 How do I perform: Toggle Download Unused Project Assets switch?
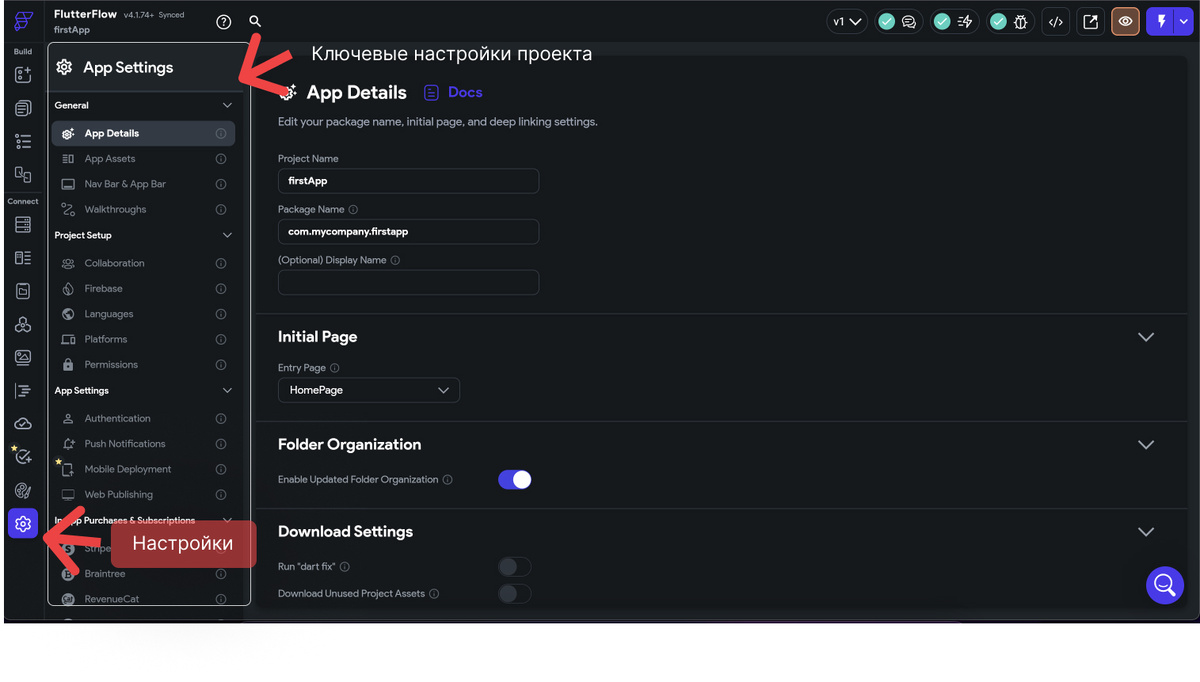point(514,593)
